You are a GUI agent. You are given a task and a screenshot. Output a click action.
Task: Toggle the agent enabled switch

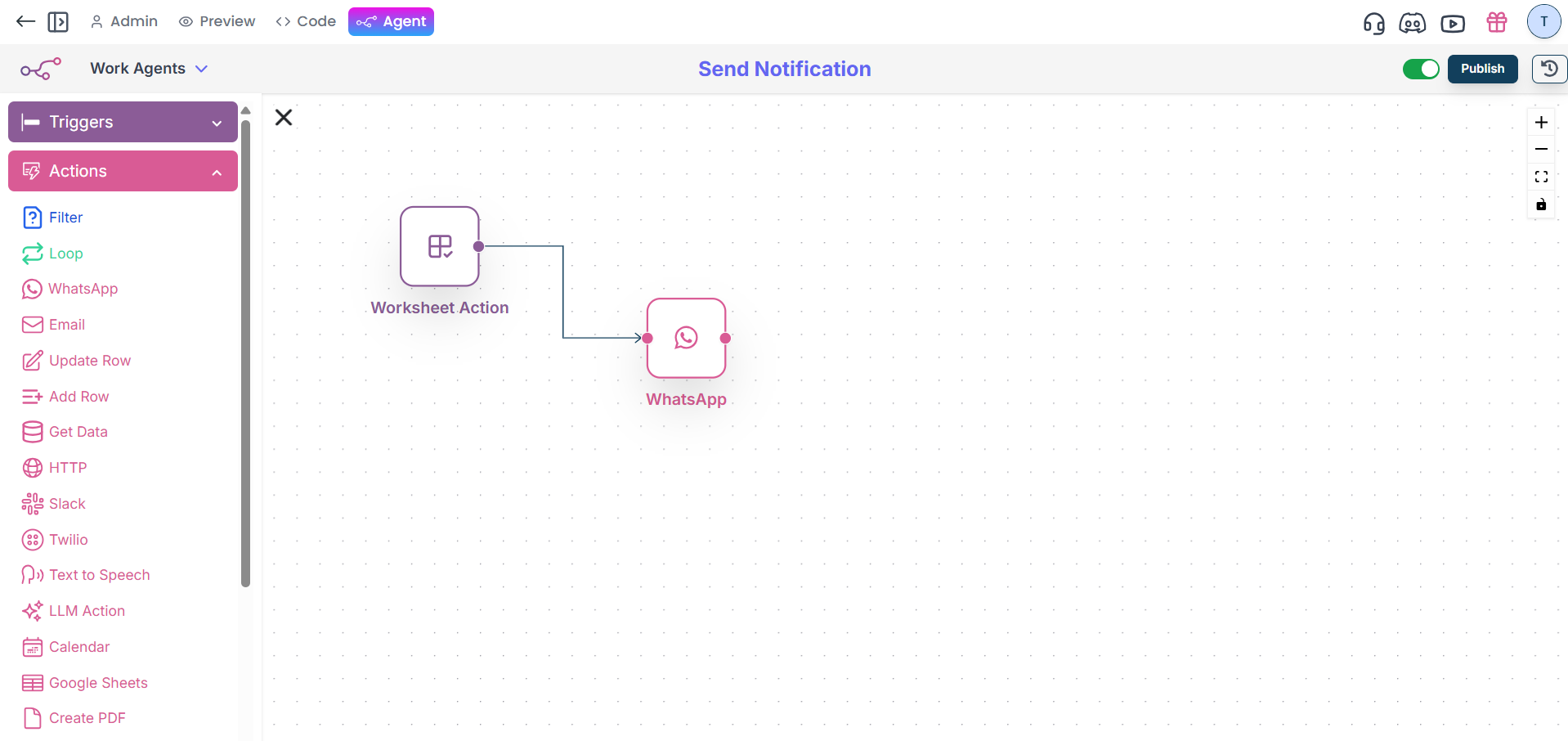1420,69
